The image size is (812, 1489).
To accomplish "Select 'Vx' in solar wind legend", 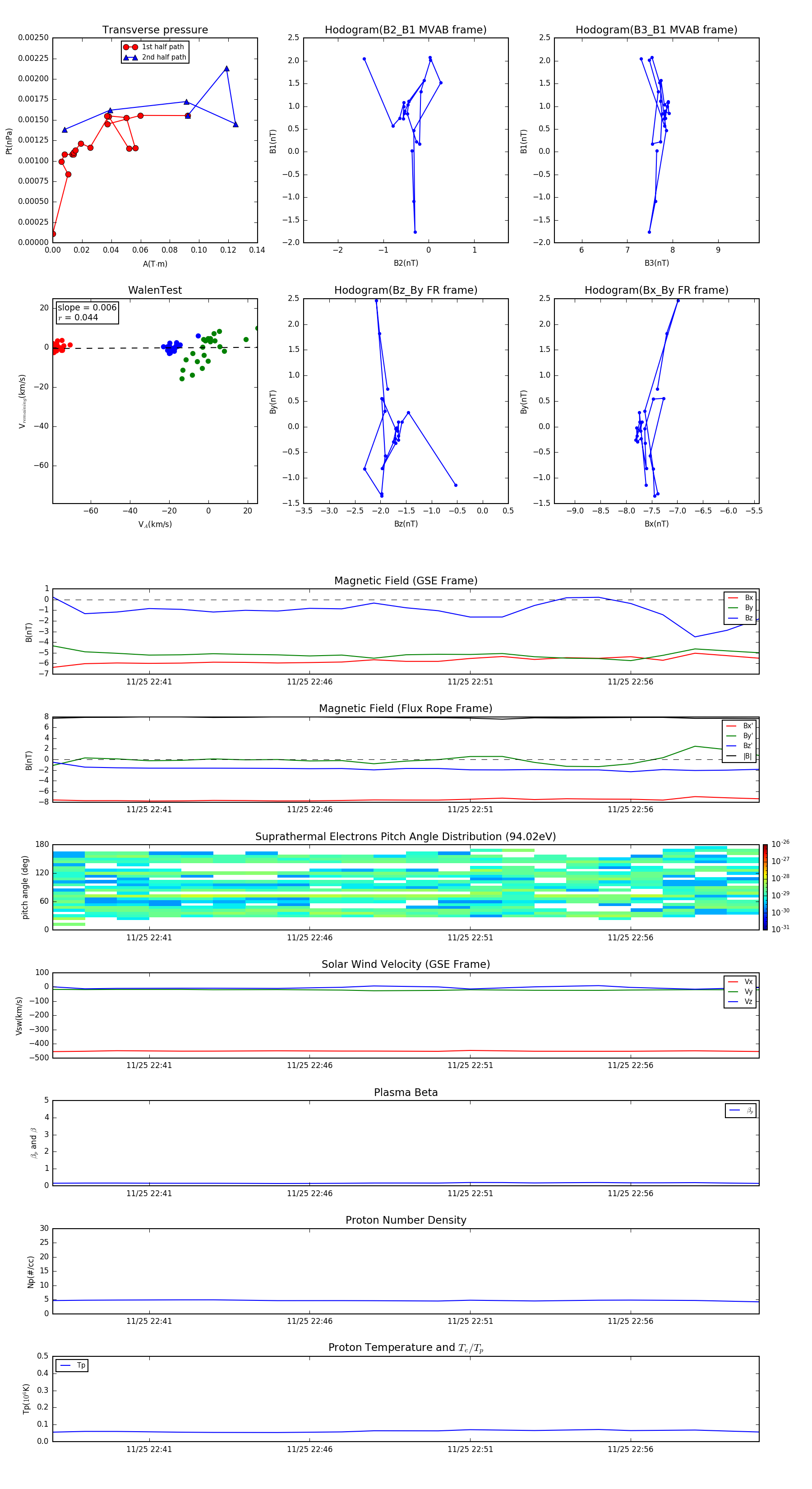I will coord(740,981).
